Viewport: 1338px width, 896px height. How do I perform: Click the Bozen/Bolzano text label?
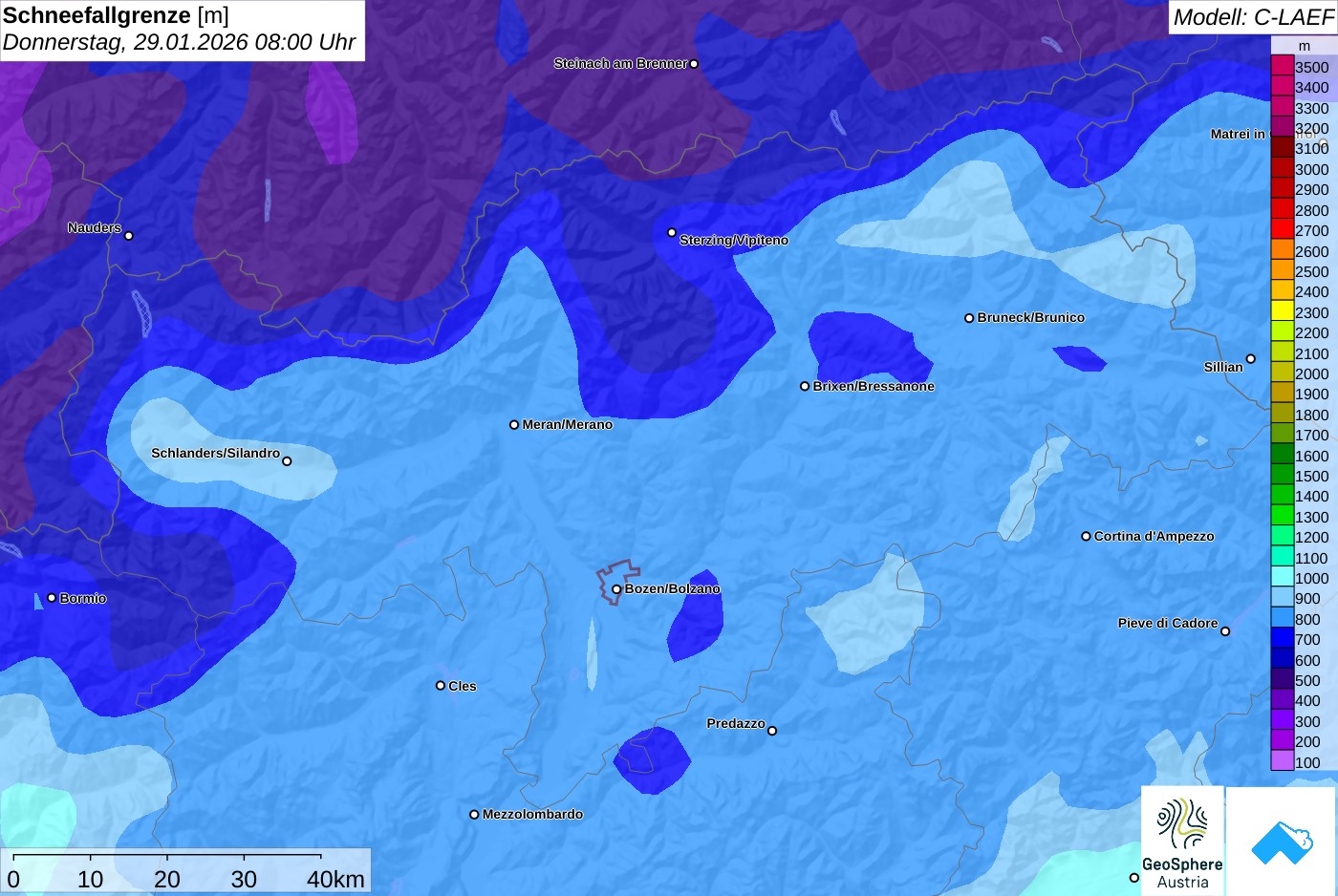point(672,588)
